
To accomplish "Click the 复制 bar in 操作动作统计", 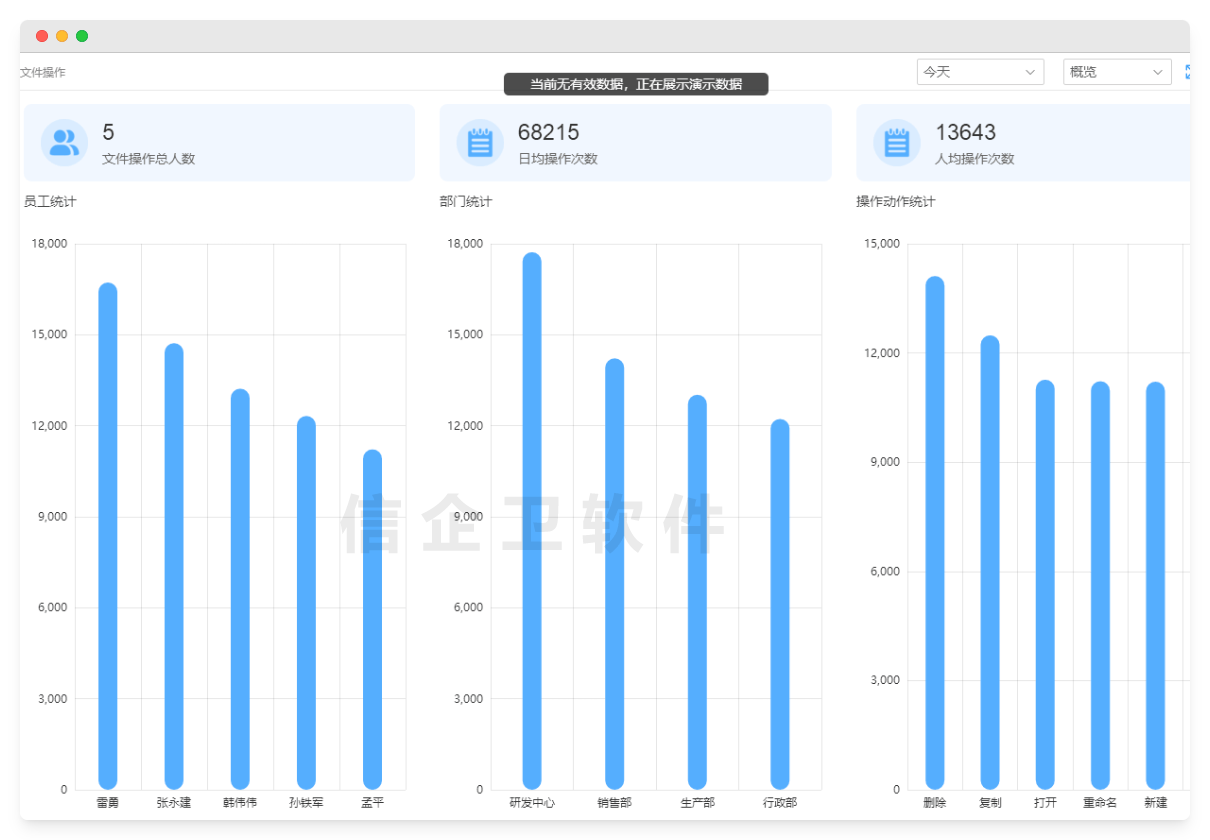I will 990,562.
